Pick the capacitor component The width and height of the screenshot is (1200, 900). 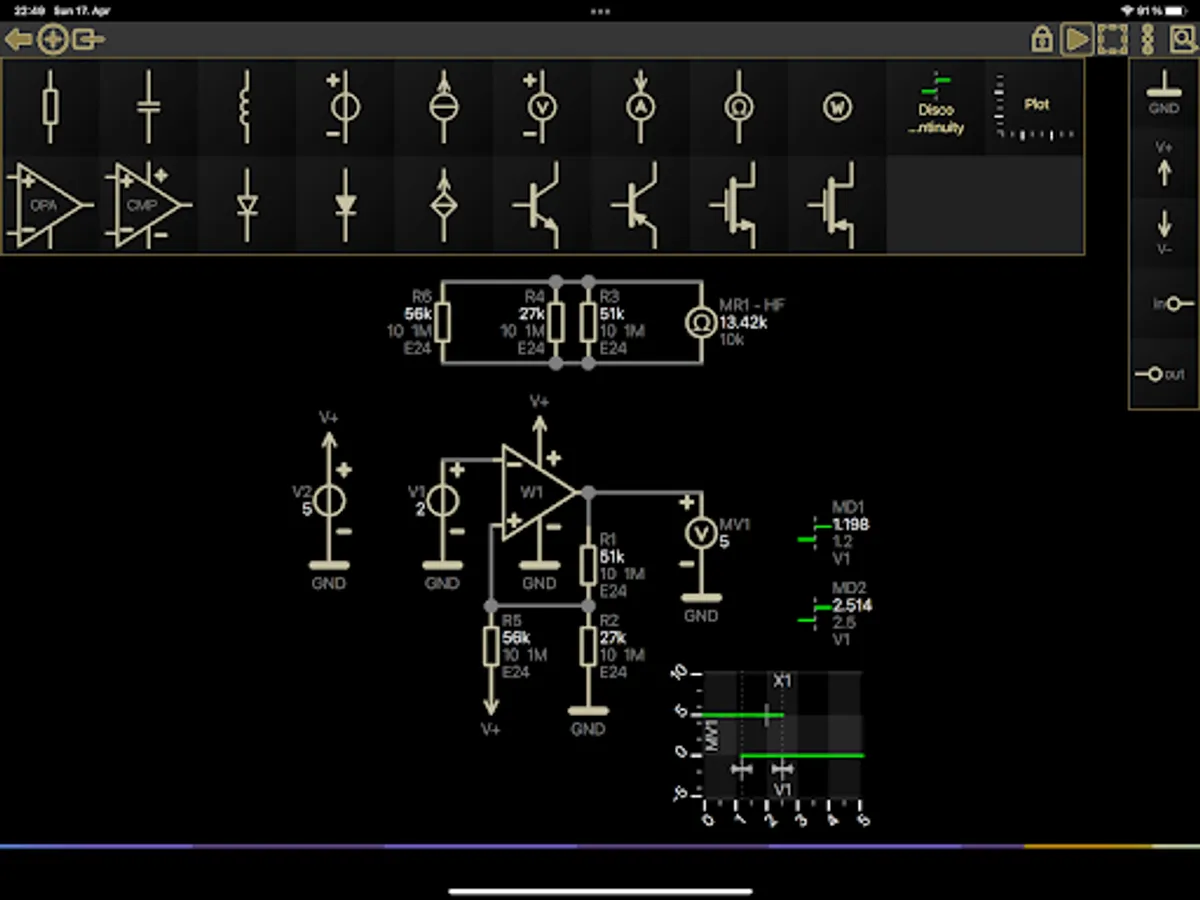pos(148,106)
